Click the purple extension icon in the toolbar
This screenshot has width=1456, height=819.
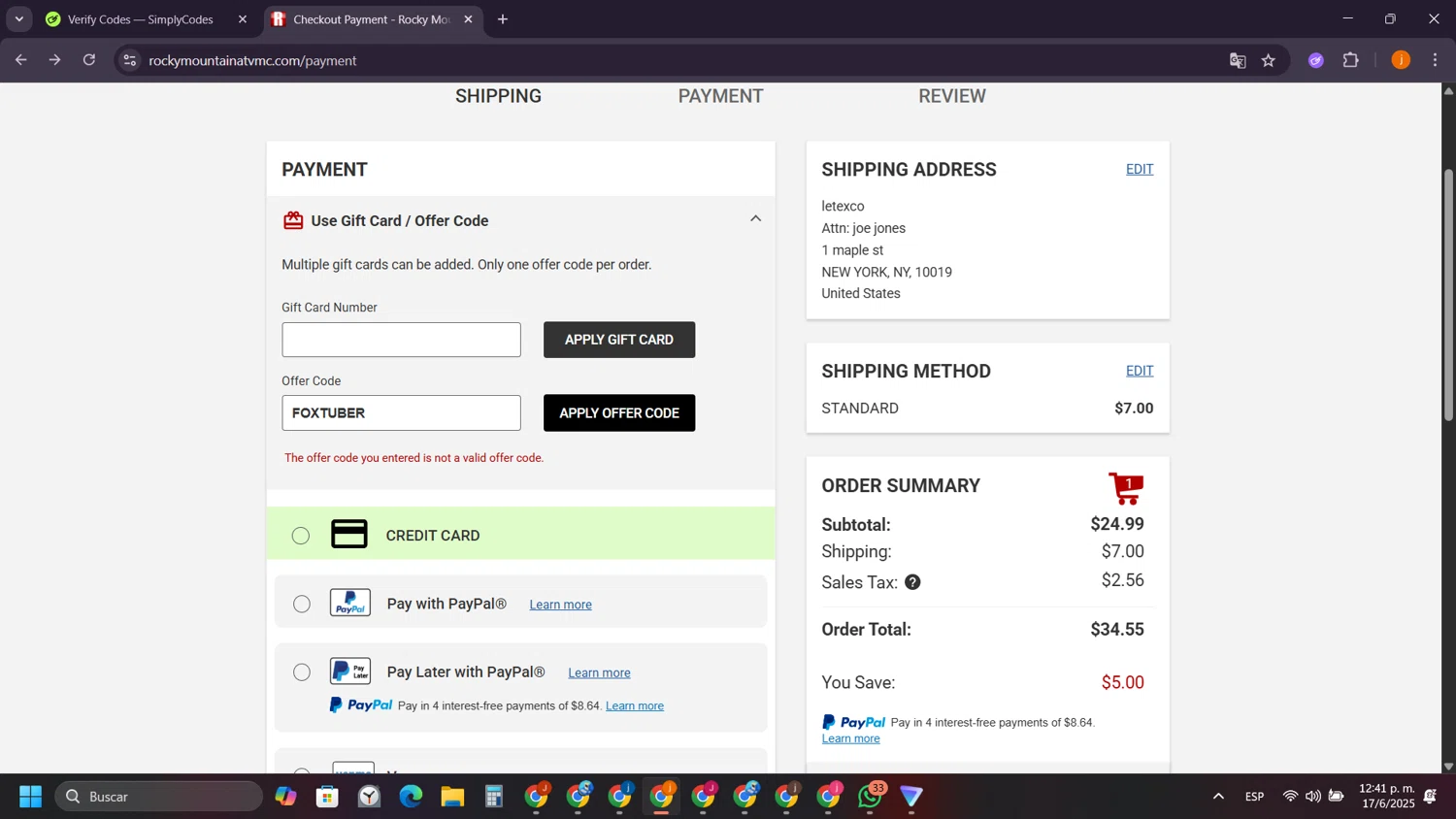pos(1316,60)
